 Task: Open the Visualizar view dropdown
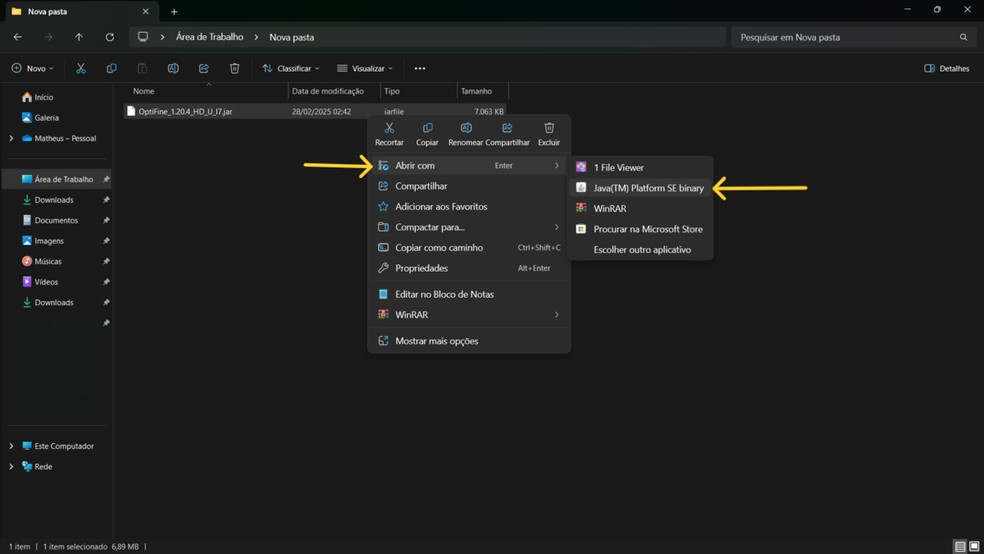coord(365,69)
